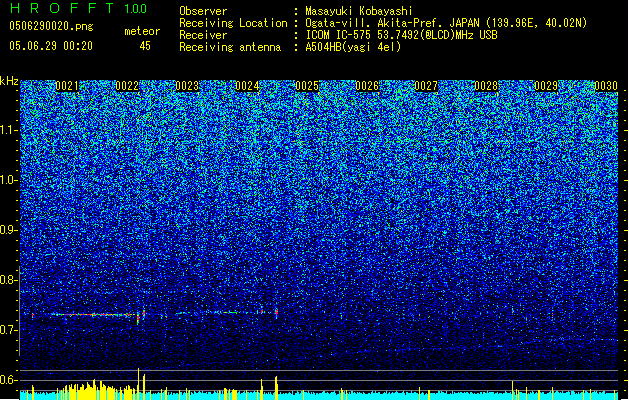Click the meteor count label
The width and height of the screenshot is (629, 400).
tap(142, 31)
